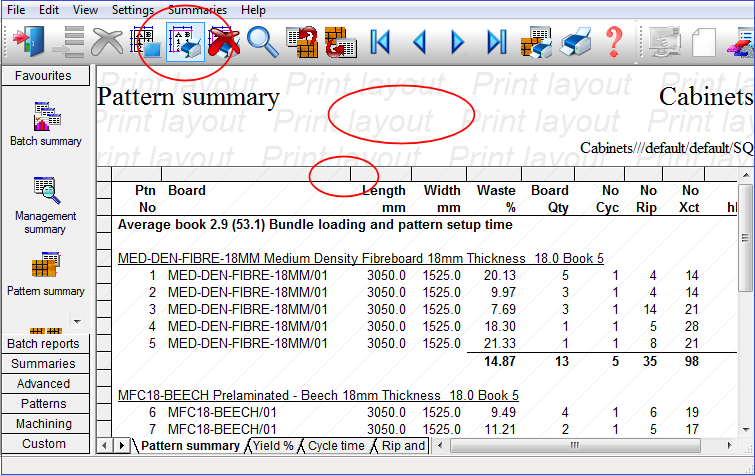Switch to the Cycle time sheet tab

336,446
